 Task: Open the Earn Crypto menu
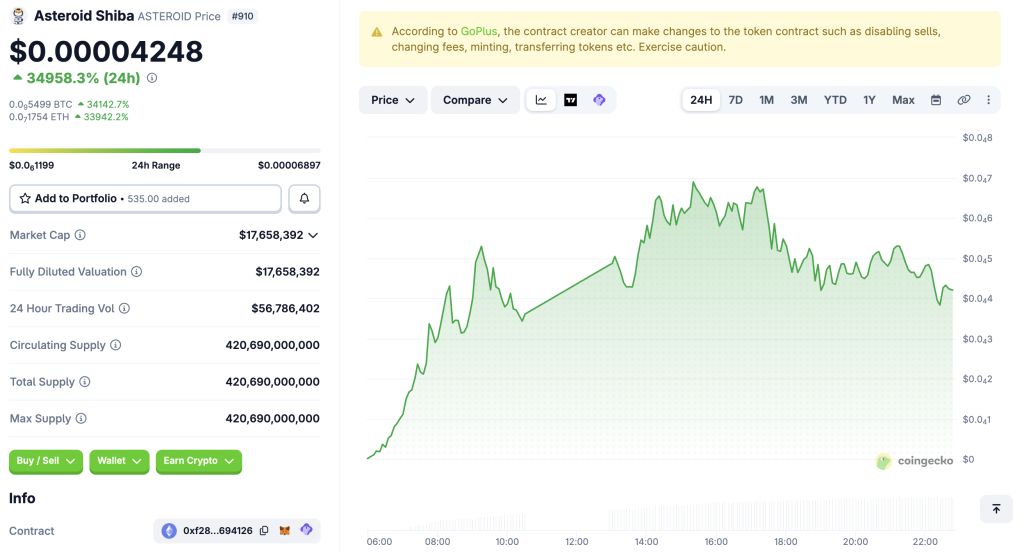point(199,461)
